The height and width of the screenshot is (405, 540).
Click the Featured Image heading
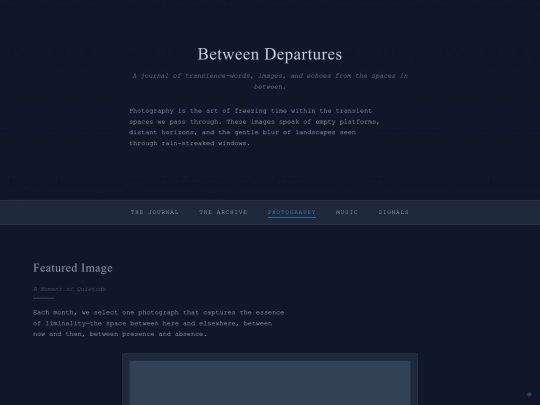[73, 268]
